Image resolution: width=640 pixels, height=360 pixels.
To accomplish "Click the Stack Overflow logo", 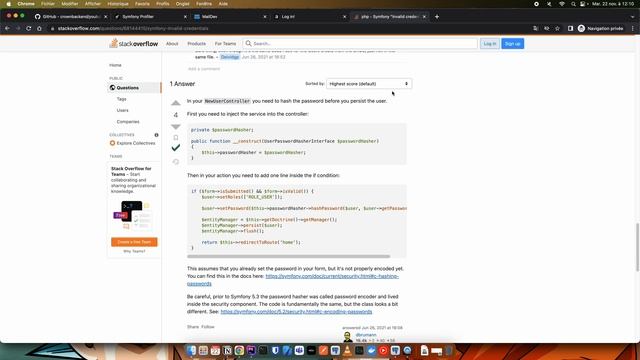I will (x=133, y=43).
